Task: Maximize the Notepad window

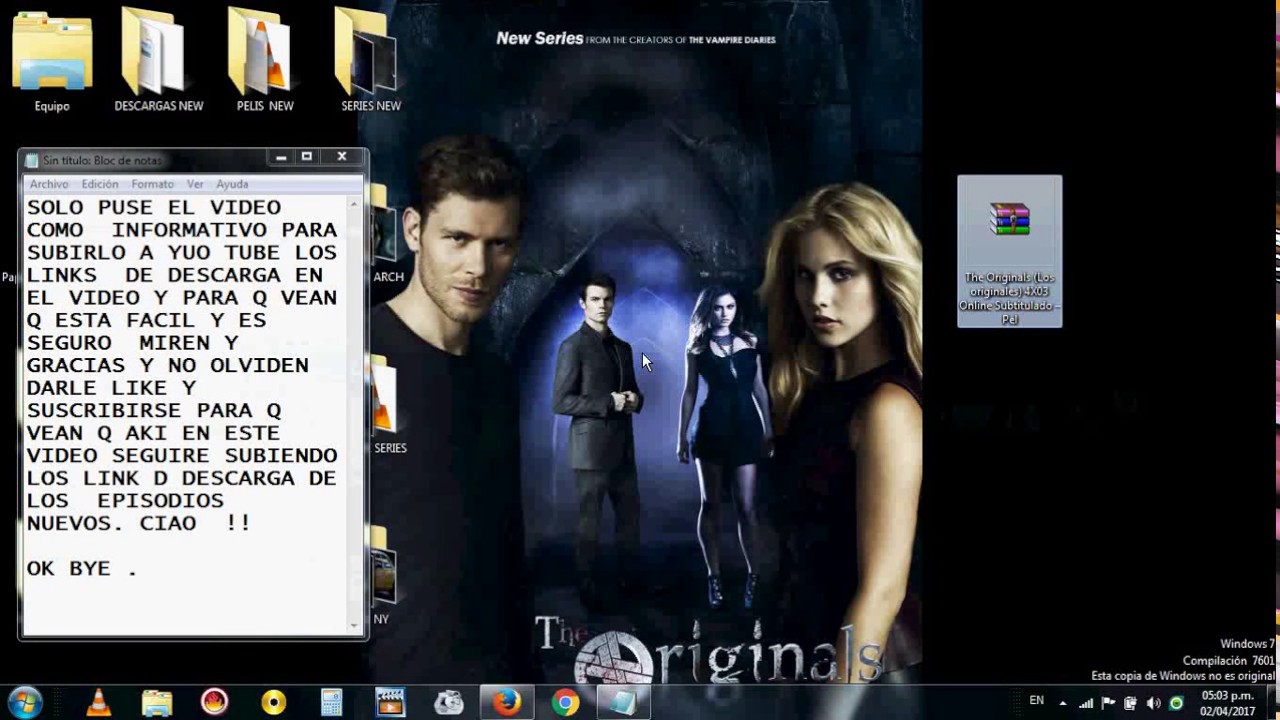Action: 307,157
